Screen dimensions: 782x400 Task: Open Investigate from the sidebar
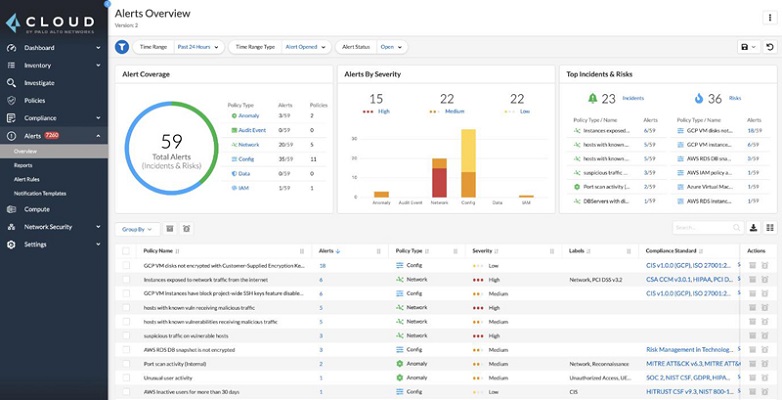click(39, 83)
